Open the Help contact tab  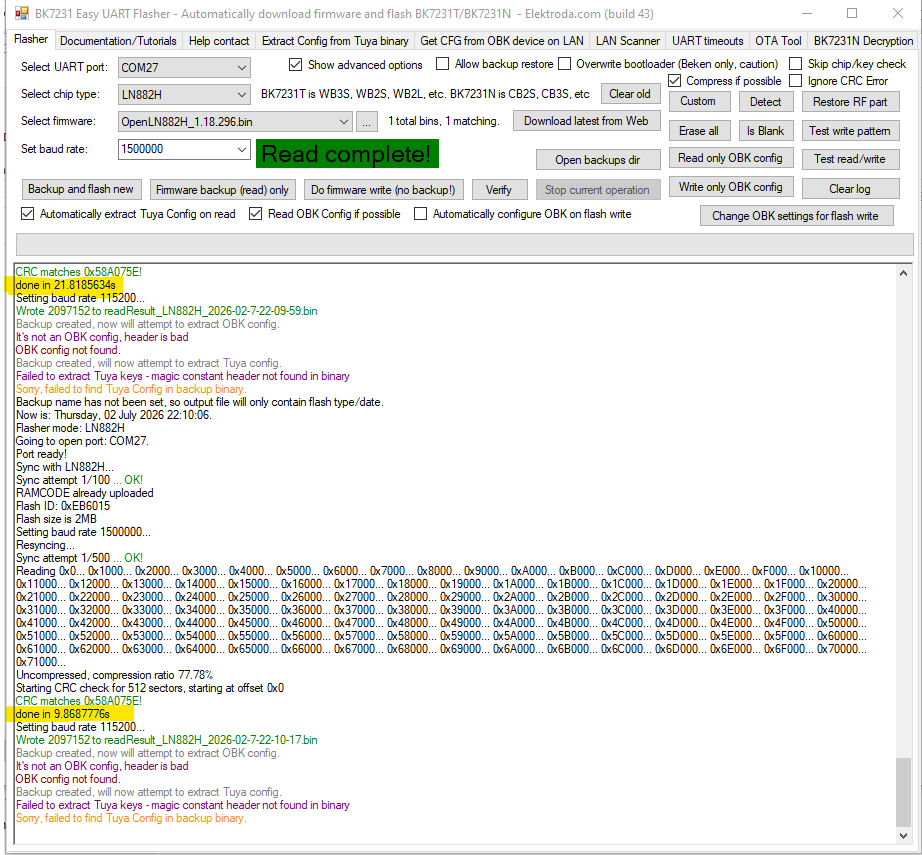219,41
